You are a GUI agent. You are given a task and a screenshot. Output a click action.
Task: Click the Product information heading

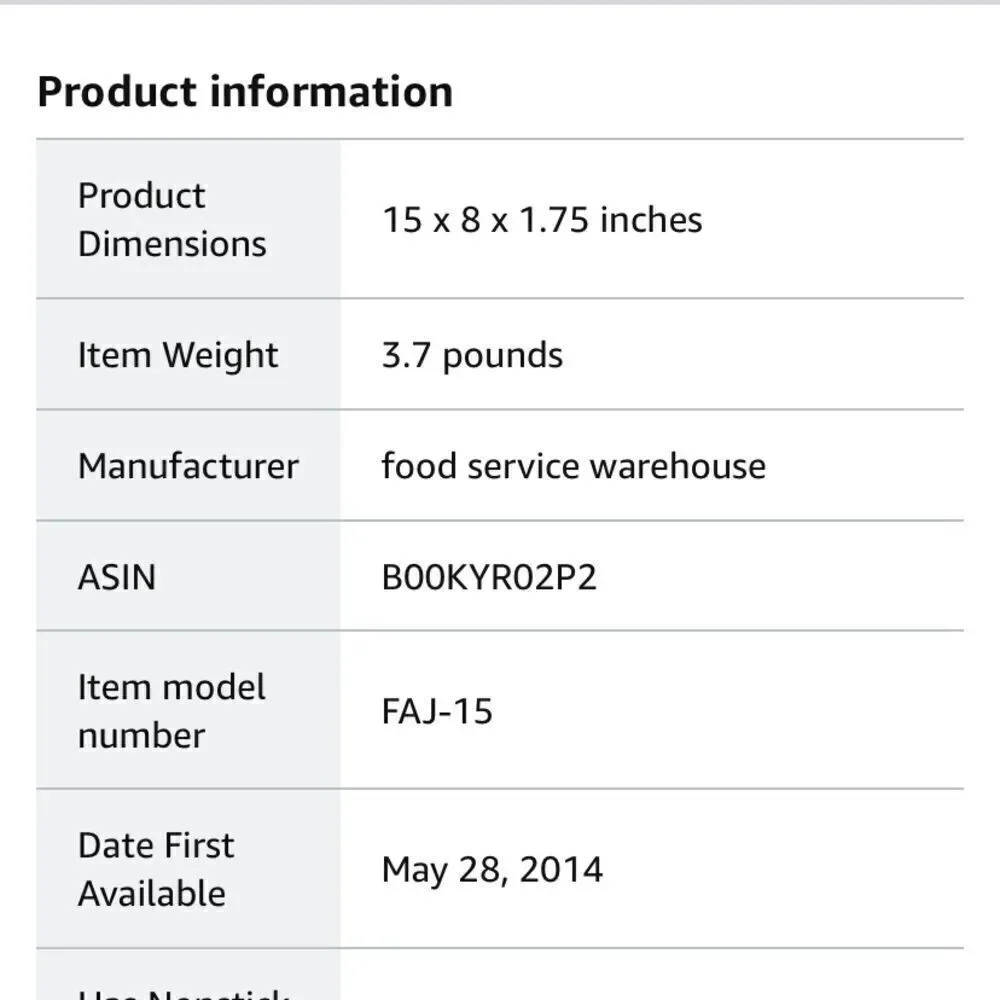[245, 92]
